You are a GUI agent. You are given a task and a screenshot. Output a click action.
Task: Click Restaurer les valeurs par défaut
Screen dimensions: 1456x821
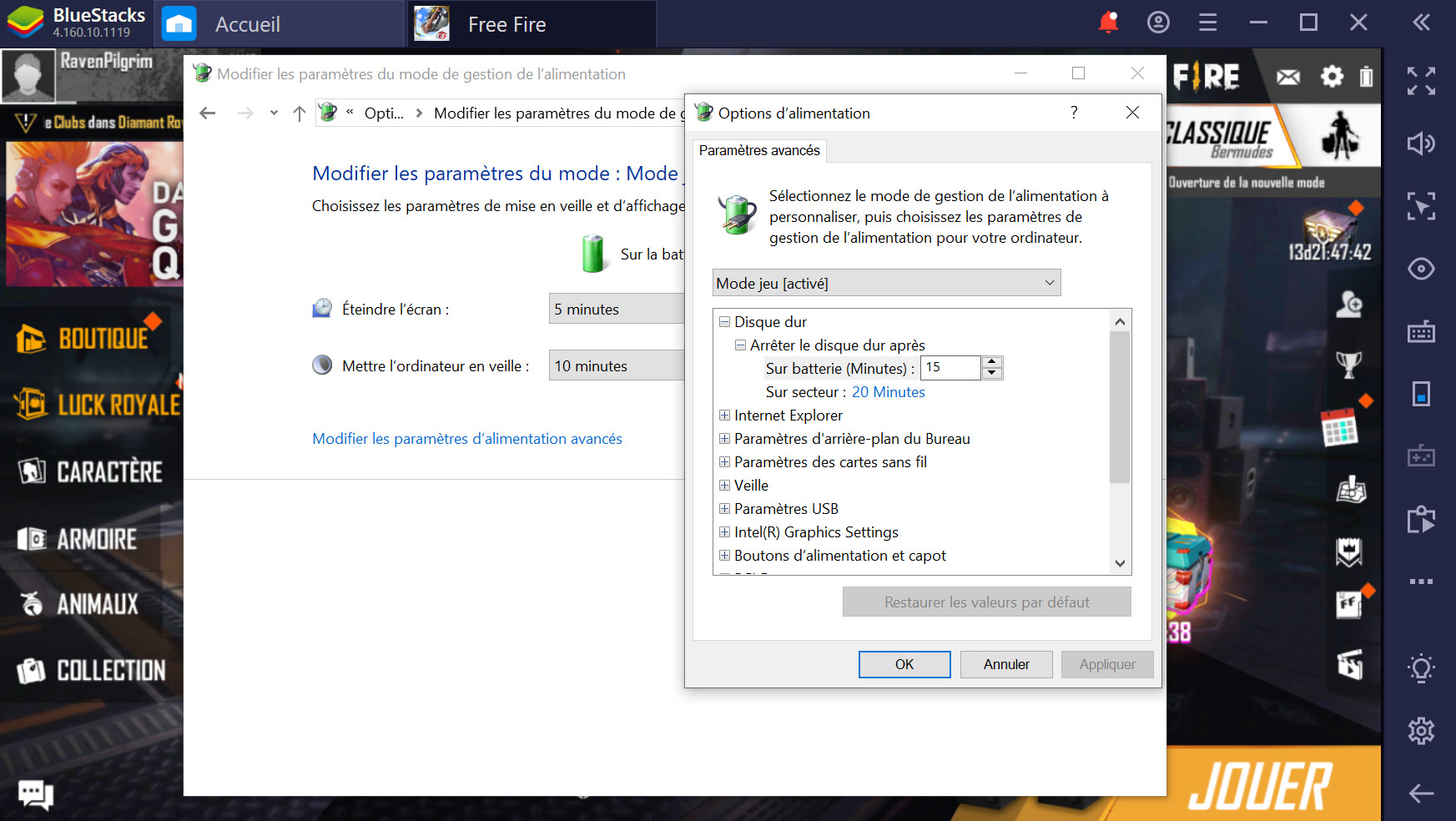click(986, 602)
